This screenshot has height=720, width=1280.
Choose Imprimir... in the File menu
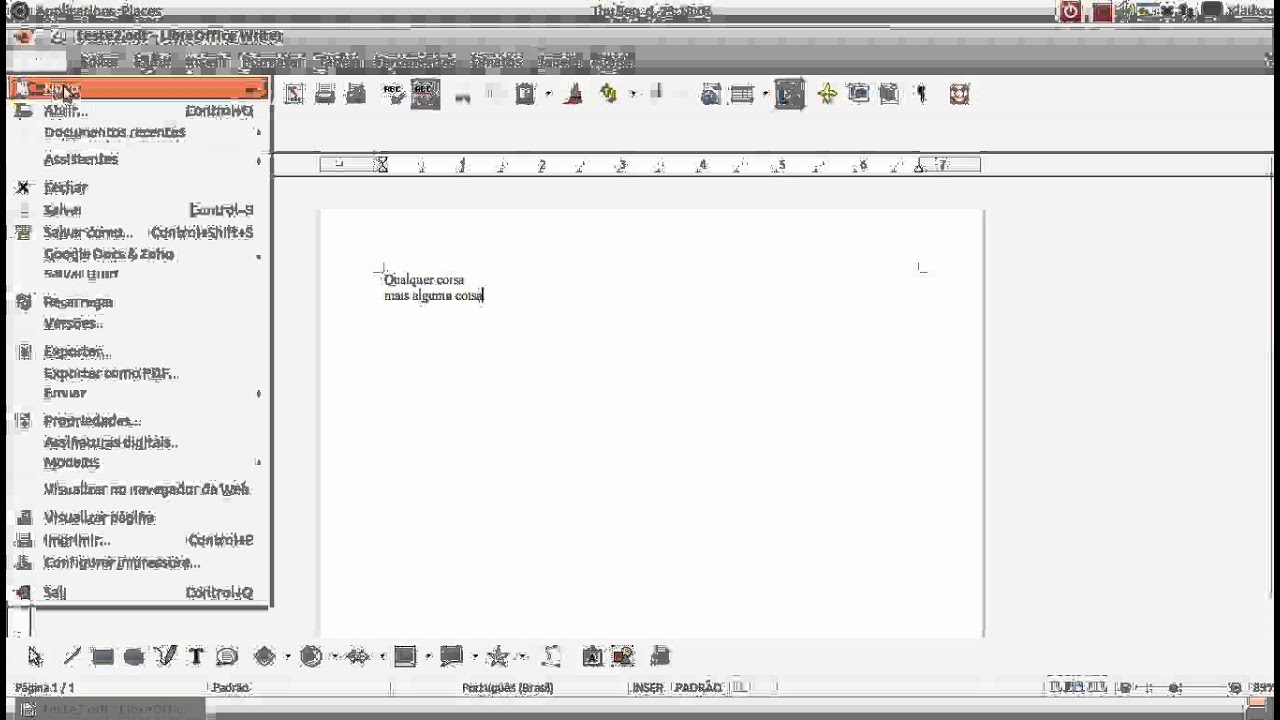(139, 540)
